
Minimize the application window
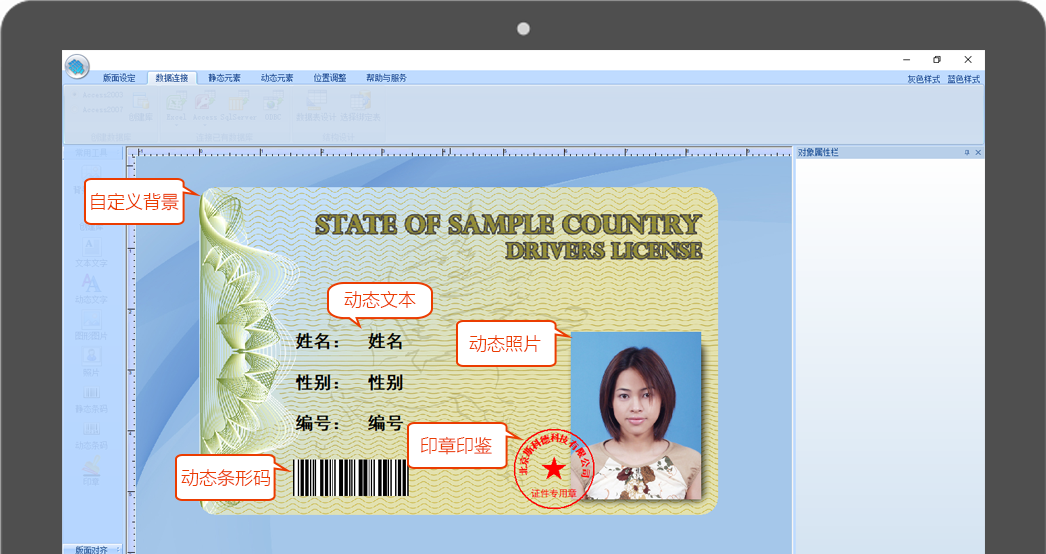(x=906, y=60)
